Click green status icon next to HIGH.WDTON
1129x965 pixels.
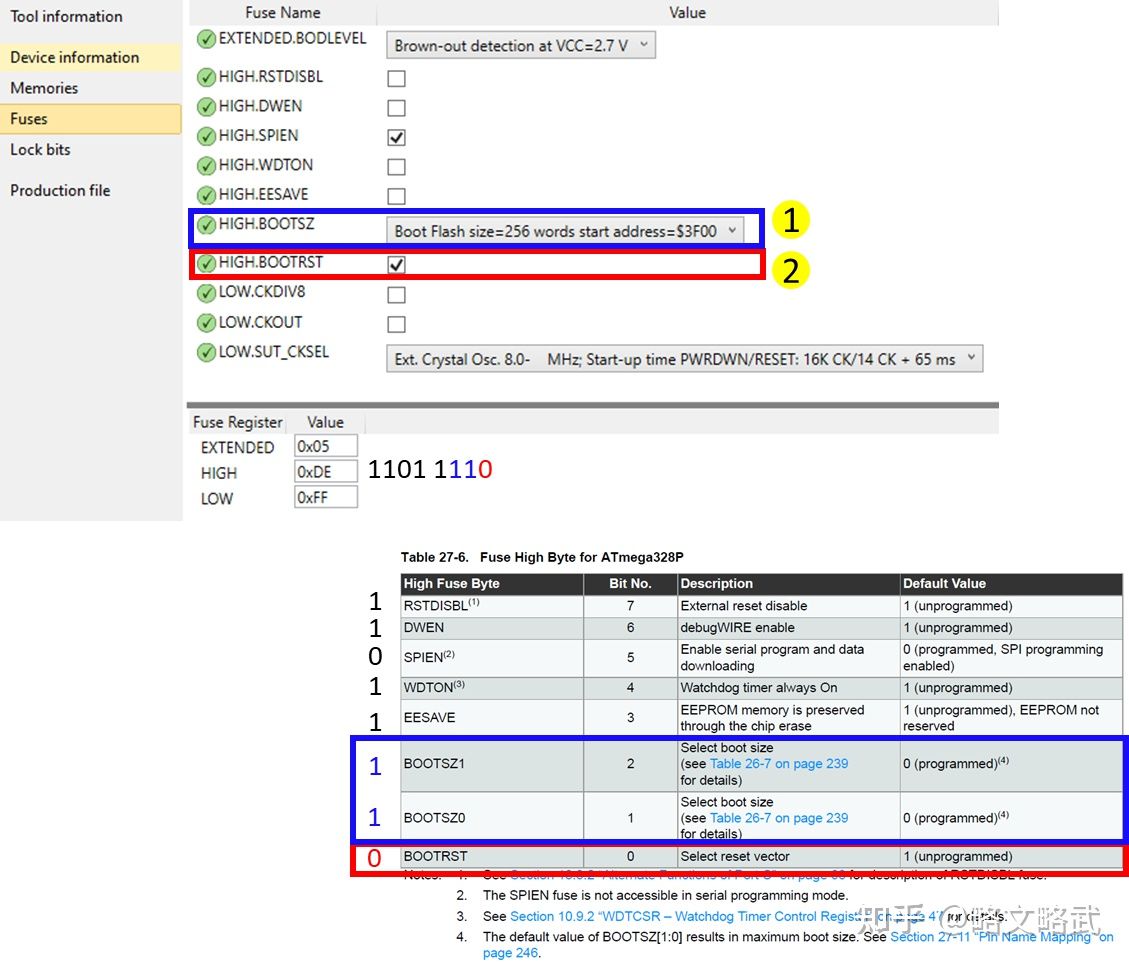point(206,166)
